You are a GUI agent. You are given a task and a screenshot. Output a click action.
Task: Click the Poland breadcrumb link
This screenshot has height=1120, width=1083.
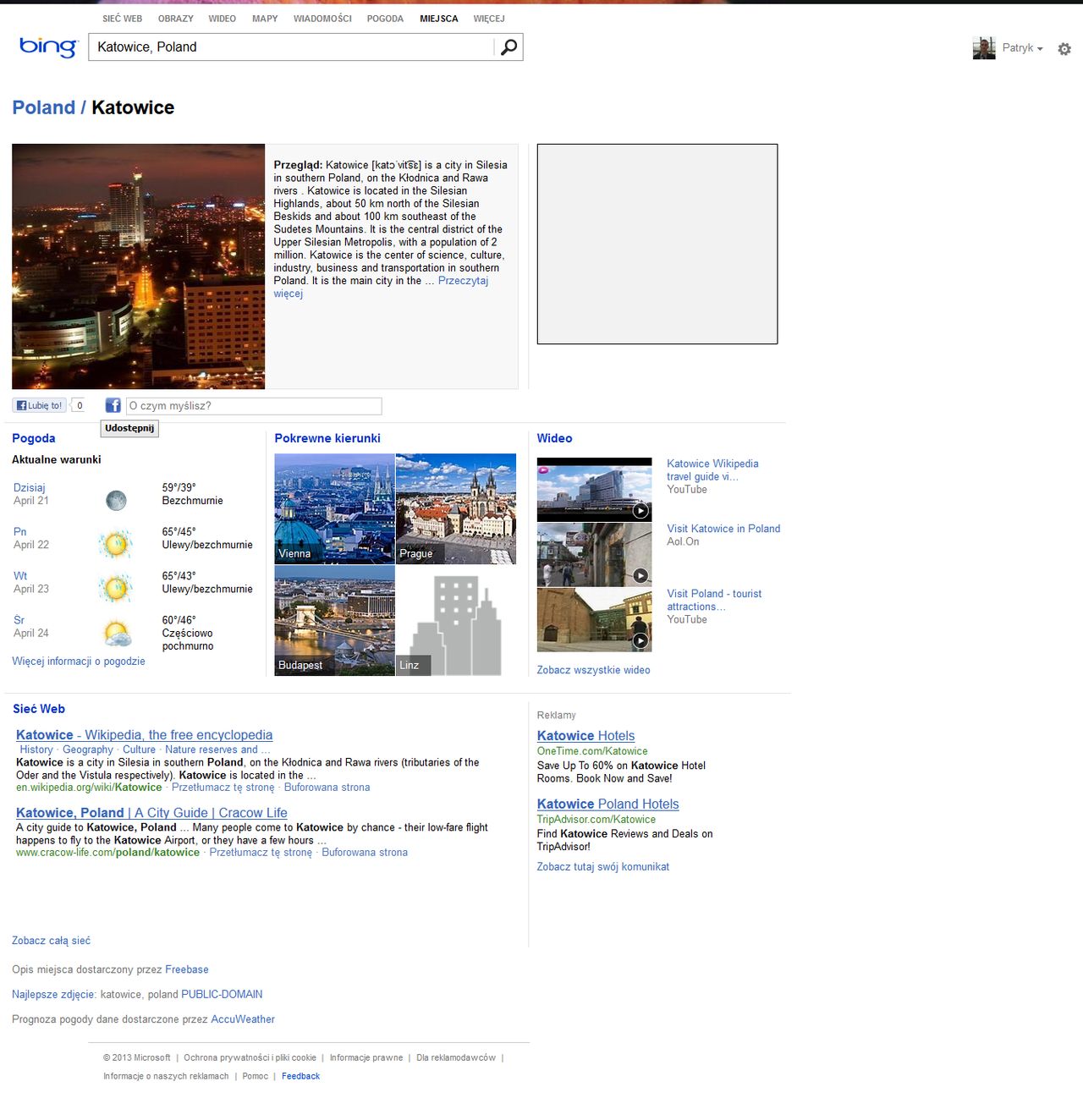point(43,107)
